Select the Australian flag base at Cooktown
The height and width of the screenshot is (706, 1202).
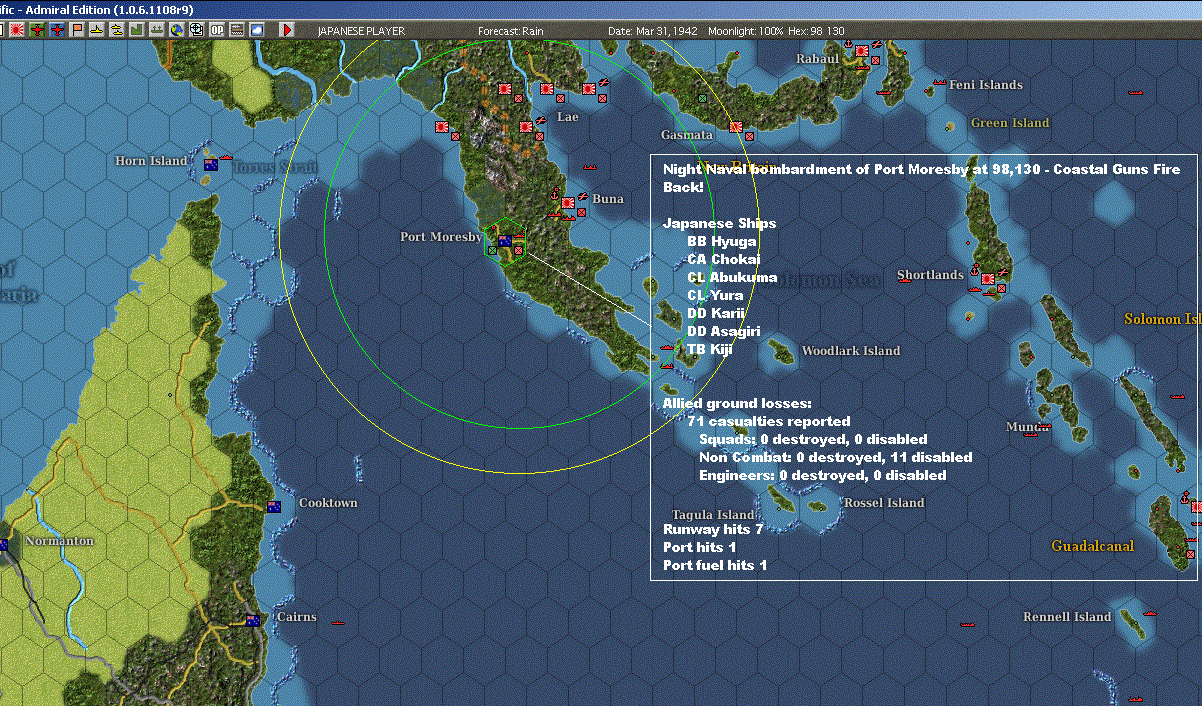pos(274,507)
